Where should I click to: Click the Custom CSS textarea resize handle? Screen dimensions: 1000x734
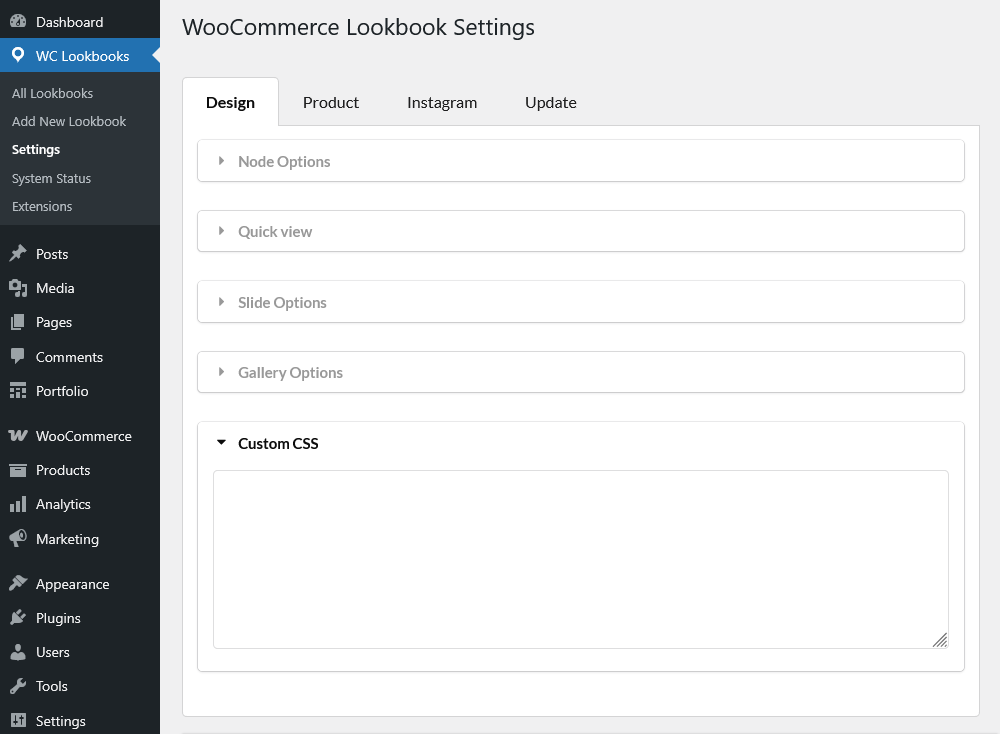(940, 640)
